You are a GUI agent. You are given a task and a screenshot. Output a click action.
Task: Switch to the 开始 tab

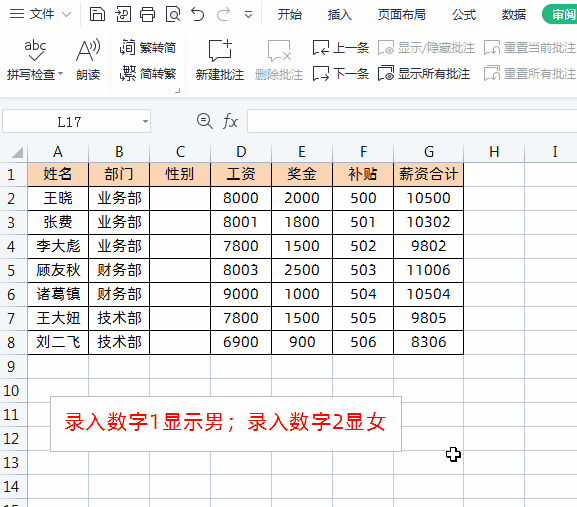[290, 15]
